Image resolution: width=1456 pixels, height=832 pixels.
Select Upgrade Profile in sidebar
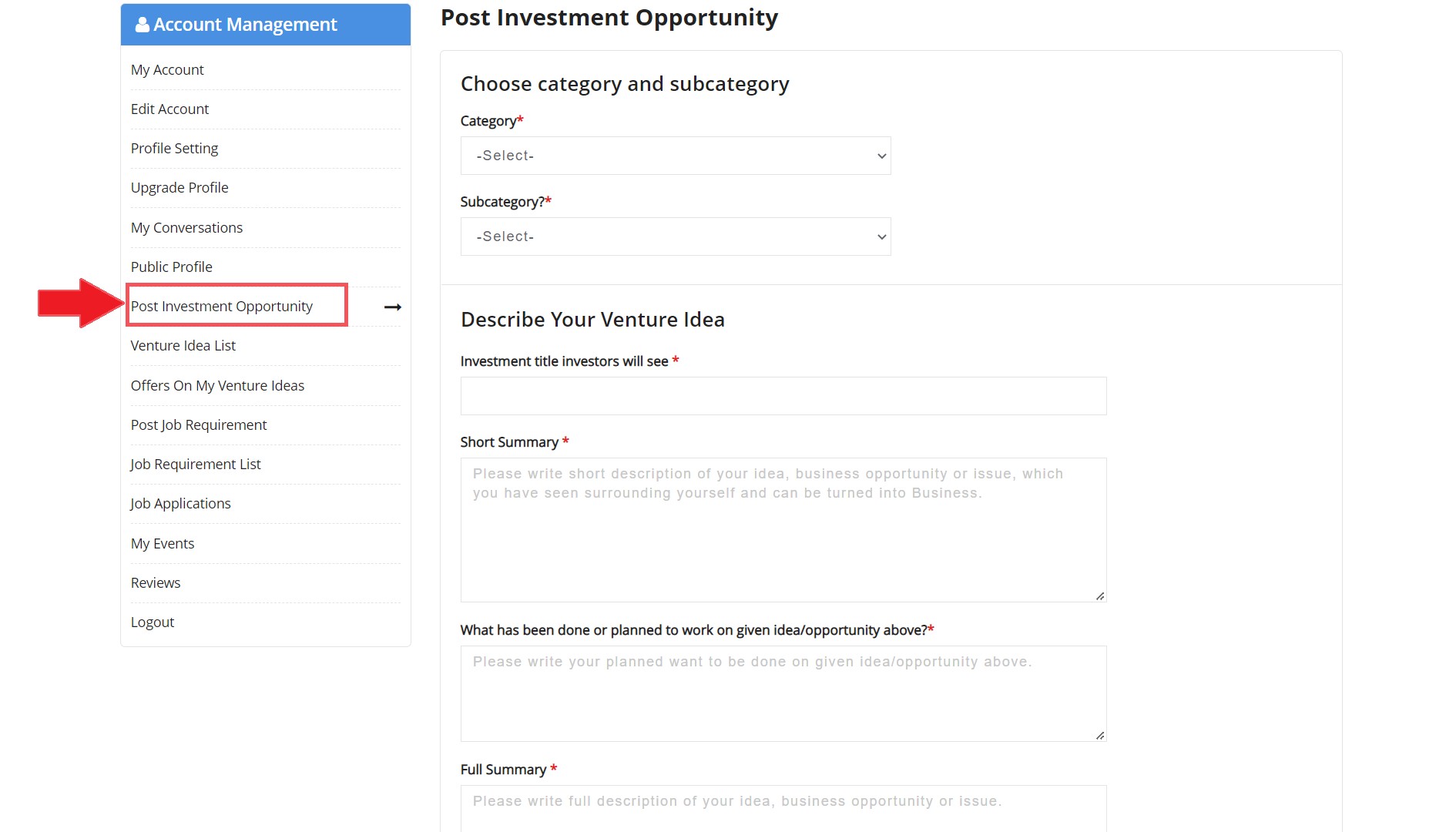click(179, 188)
